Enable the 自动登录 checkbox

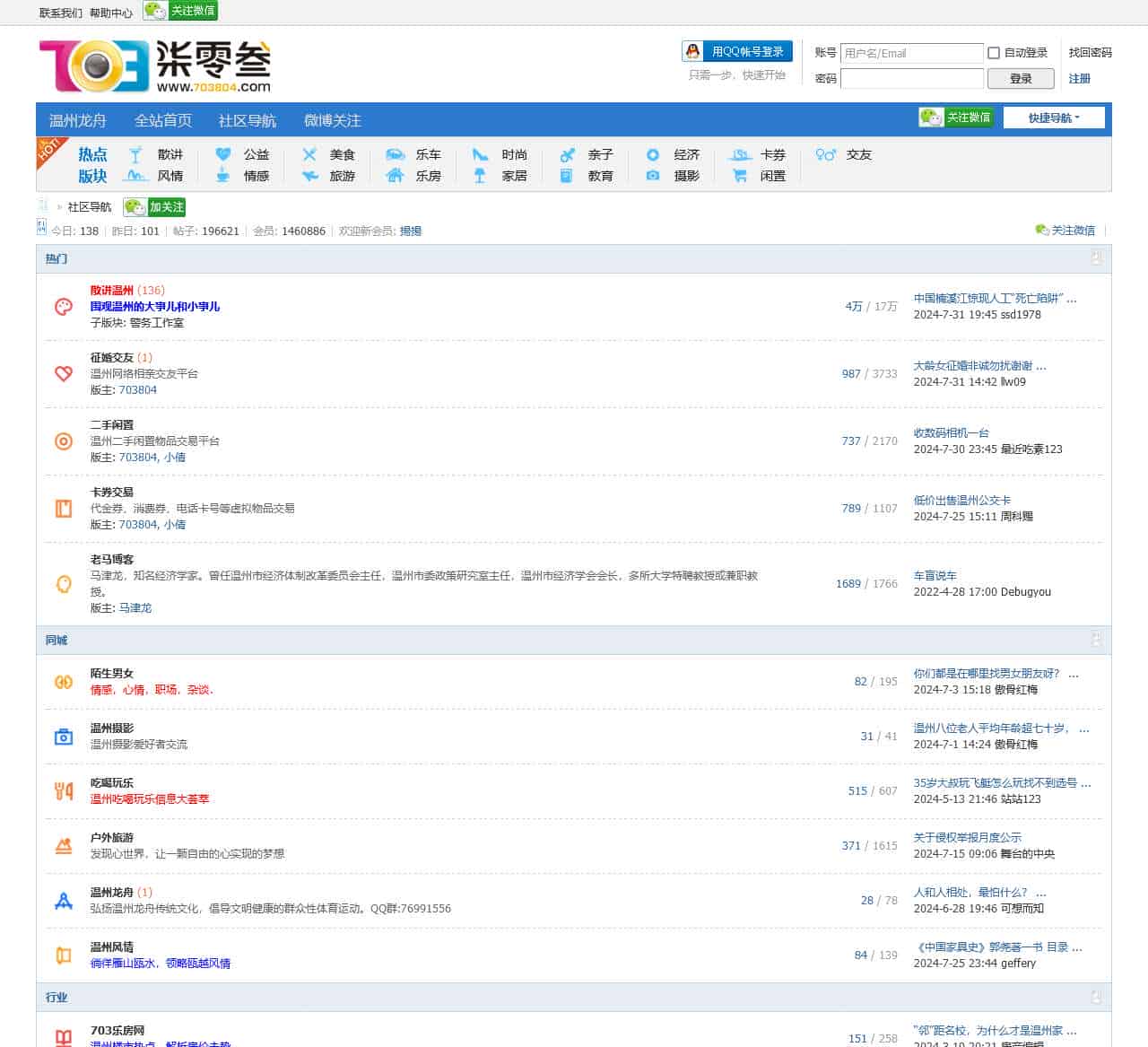point(993,53)
